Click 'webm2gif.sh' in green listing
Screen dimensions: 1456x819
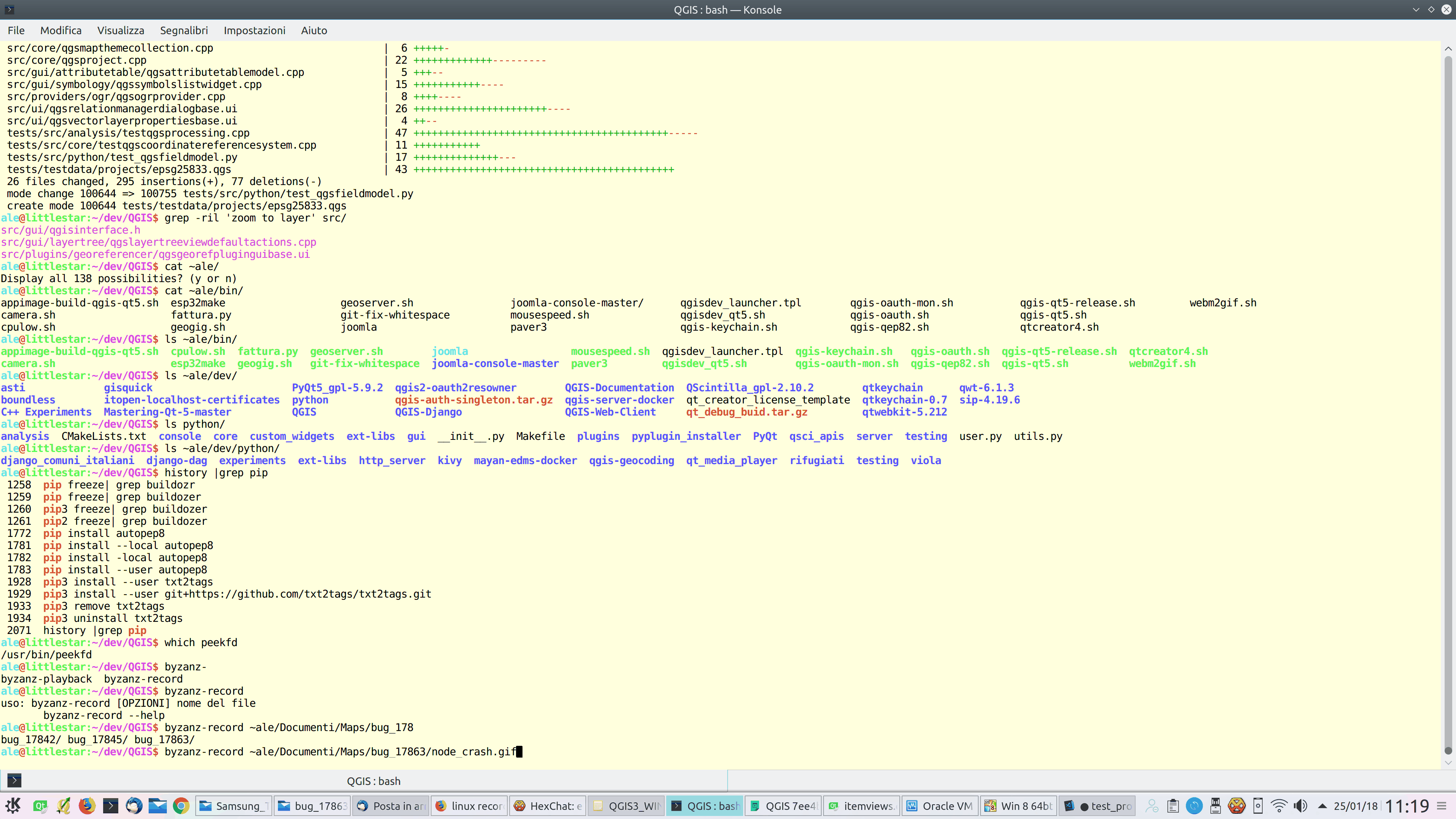(1162, 364)
